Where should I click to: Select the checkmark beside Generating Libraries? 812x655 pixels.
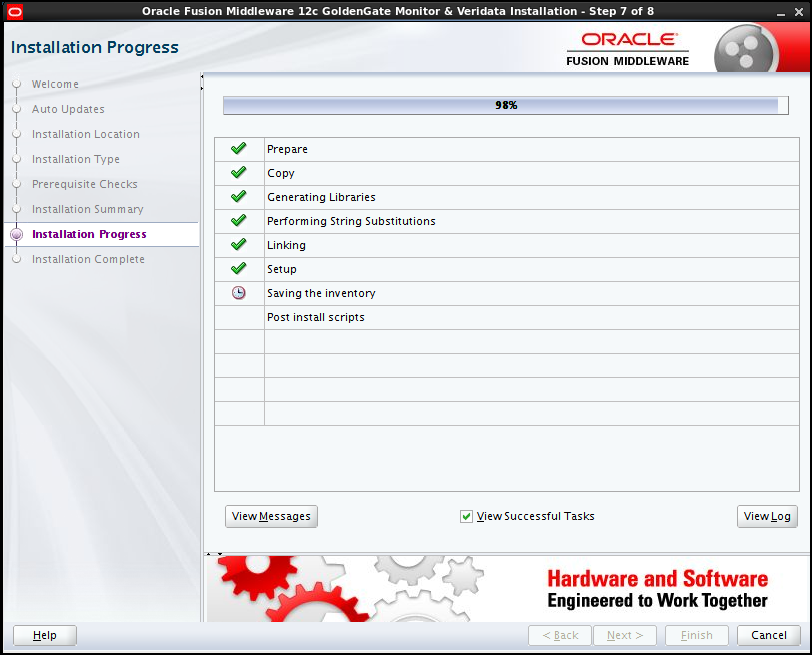[x=238, y=196]
